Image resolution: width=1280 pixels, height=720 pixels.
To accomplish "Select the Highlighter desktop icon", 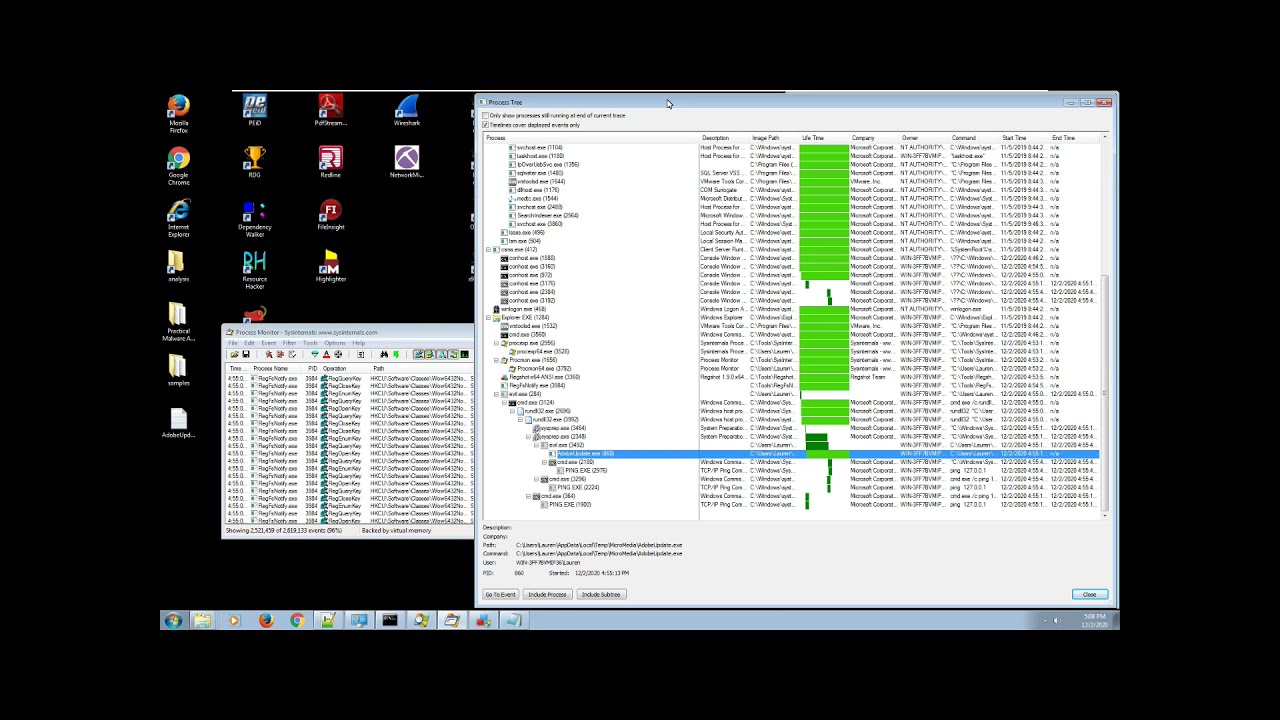I will (330, 266).
